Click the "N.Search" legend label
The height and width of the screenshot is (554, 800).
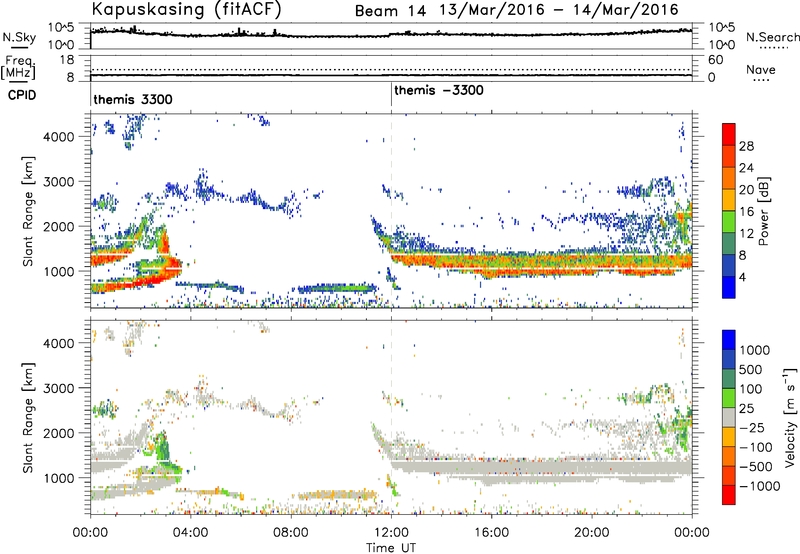pyautogui.click(x=772, y=37)
